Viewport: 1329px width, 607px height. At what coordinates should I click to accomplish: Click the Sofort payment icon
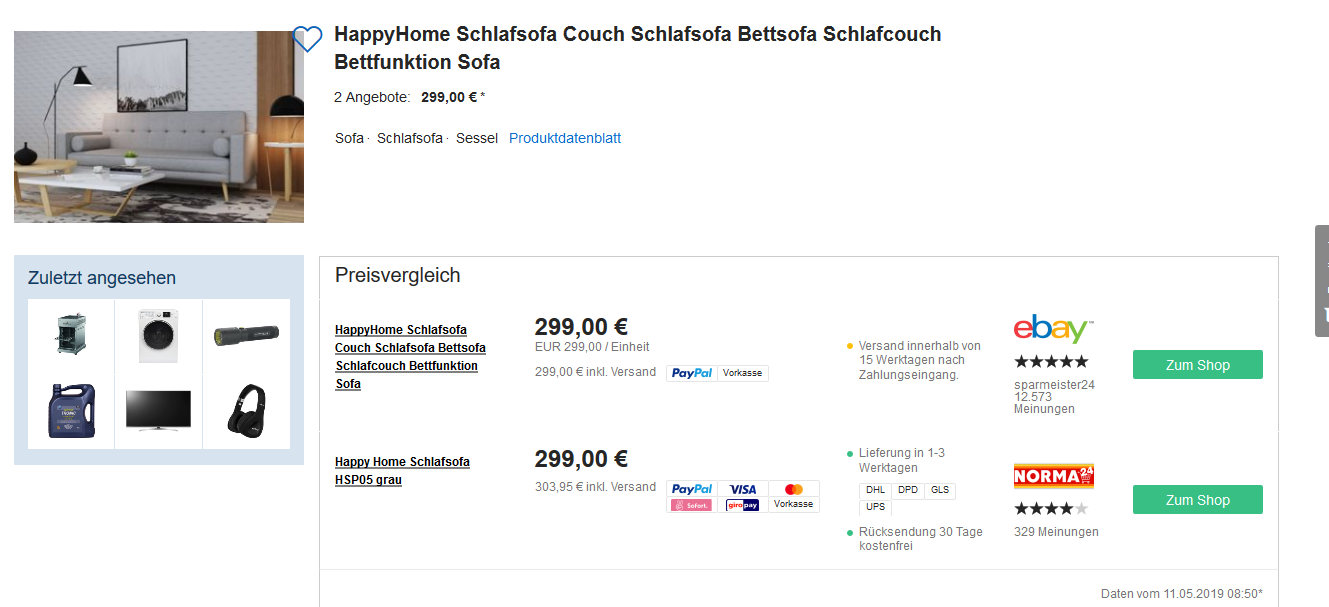pos(692,505)
